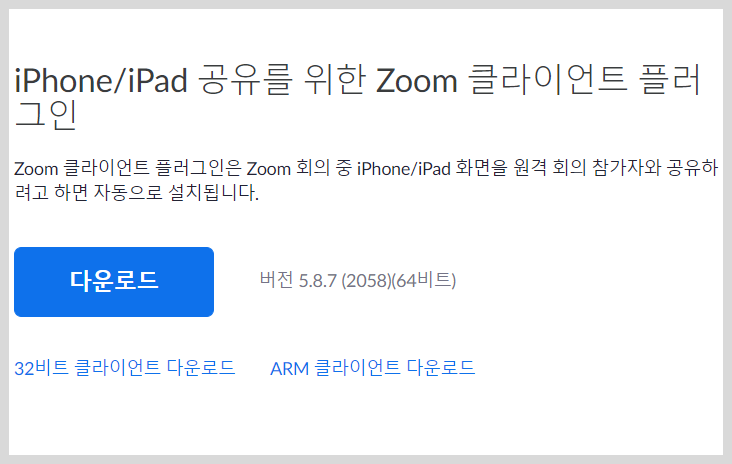Click the 버전 label before the version number

coord(276,280)
